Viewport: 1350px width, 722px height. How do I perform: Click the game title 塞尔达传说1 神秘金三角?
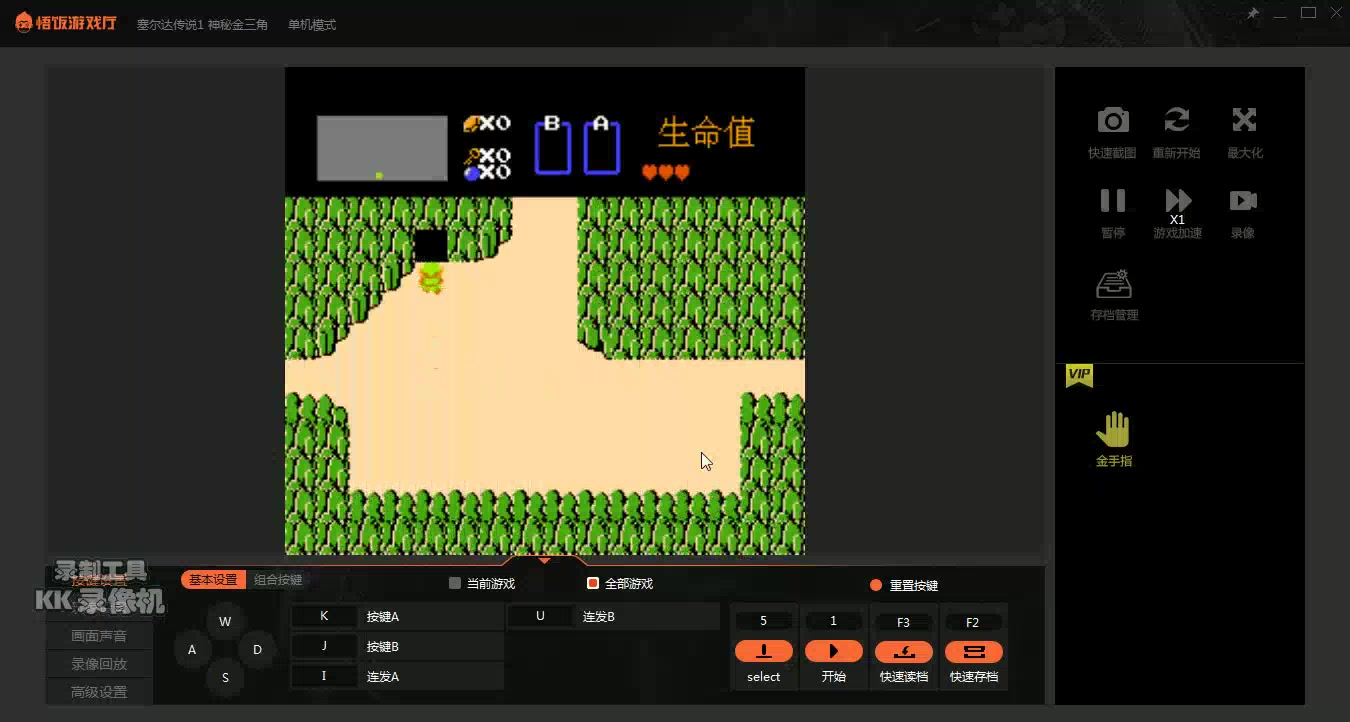[202, 24]
